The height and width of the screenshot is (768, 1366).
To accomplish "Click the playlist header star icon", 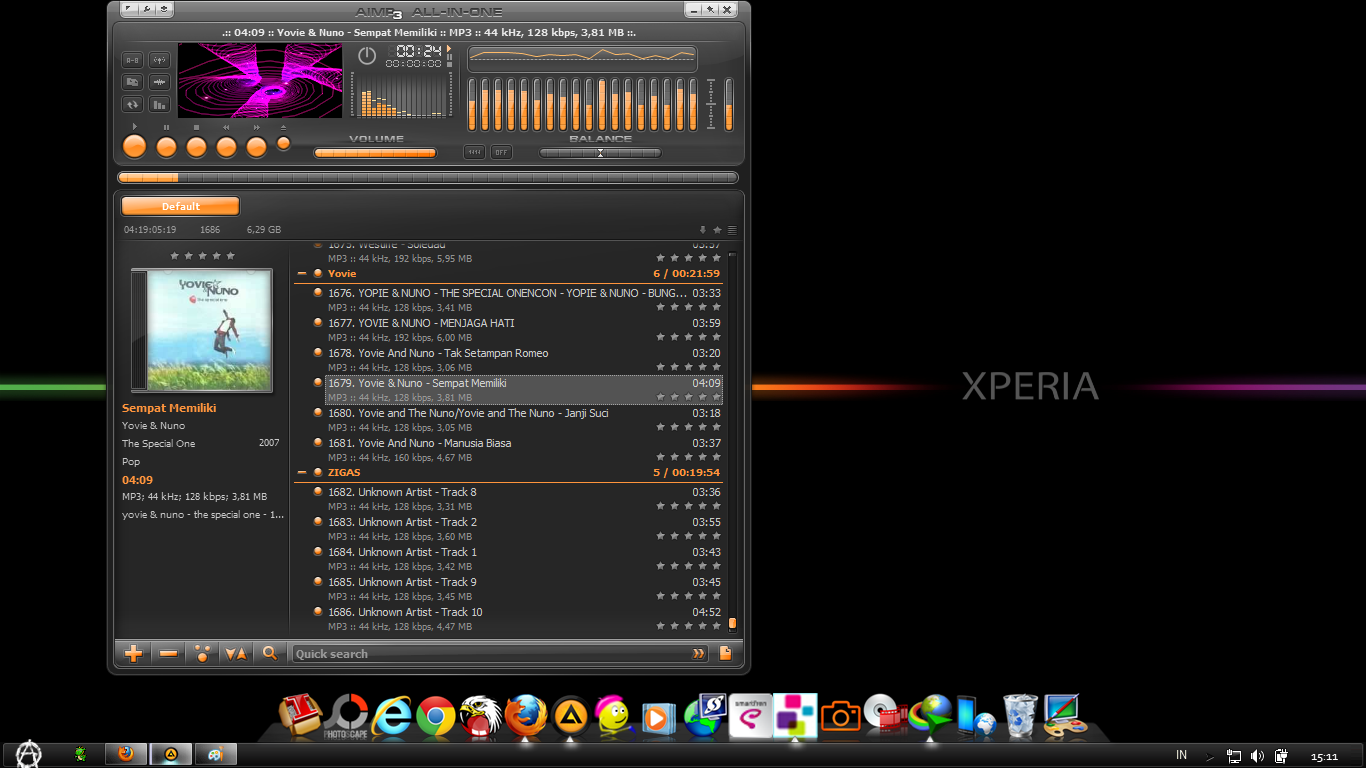I will tap(717, 230).
